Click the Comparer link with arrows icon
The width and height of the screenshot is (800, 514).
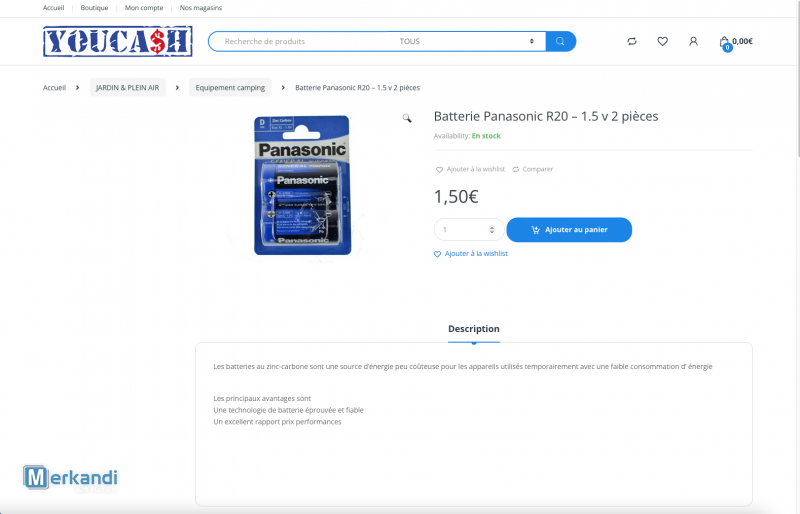533,169
